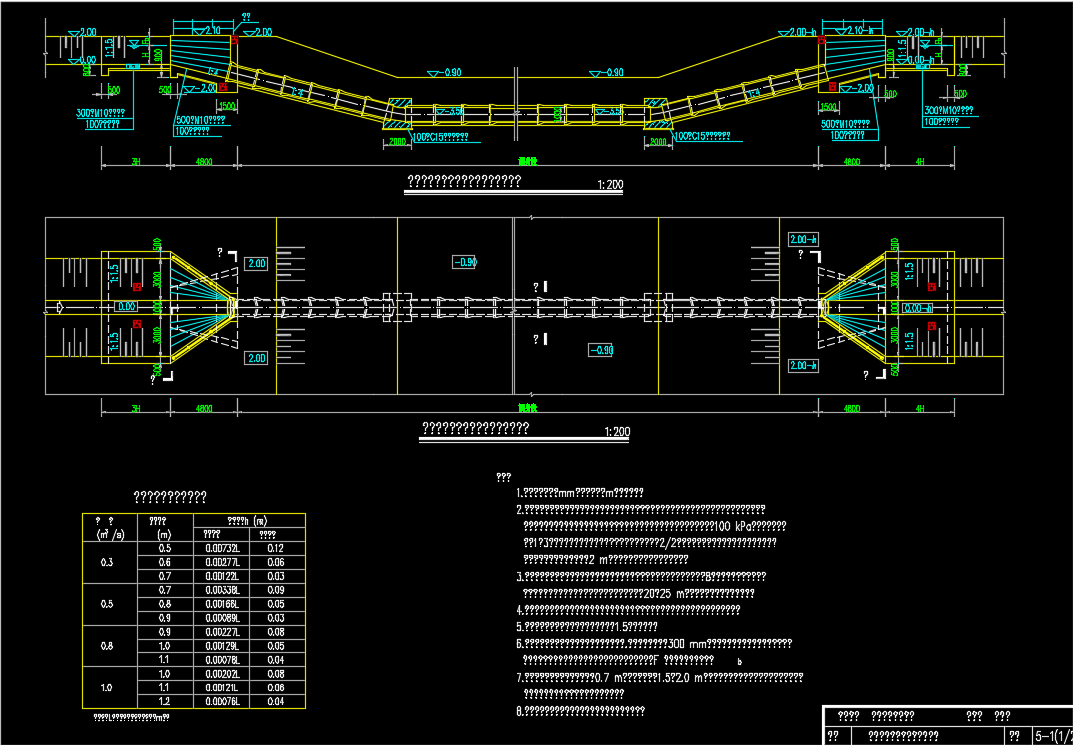Screen dimensions: 1075x746
Task: Select note line 1 mentioning mm
Action: pos(580,492)
